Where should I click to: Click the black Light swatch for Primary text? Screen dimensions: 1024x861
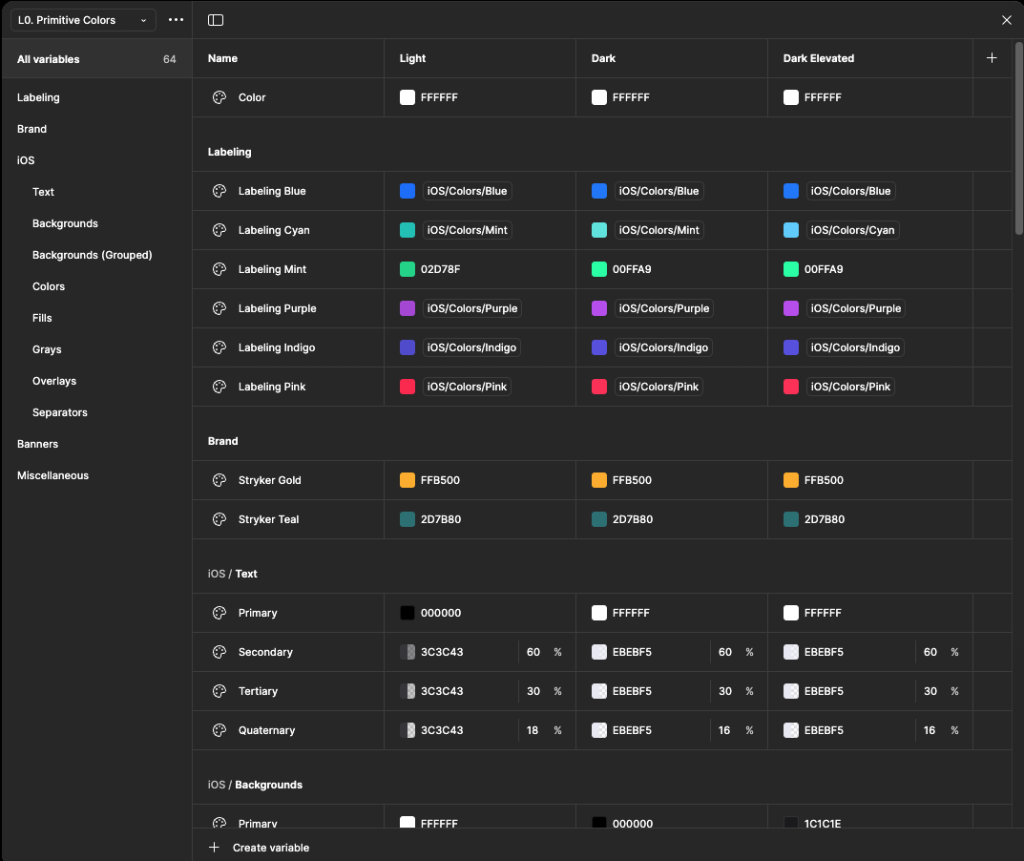(x=408, y=613)
